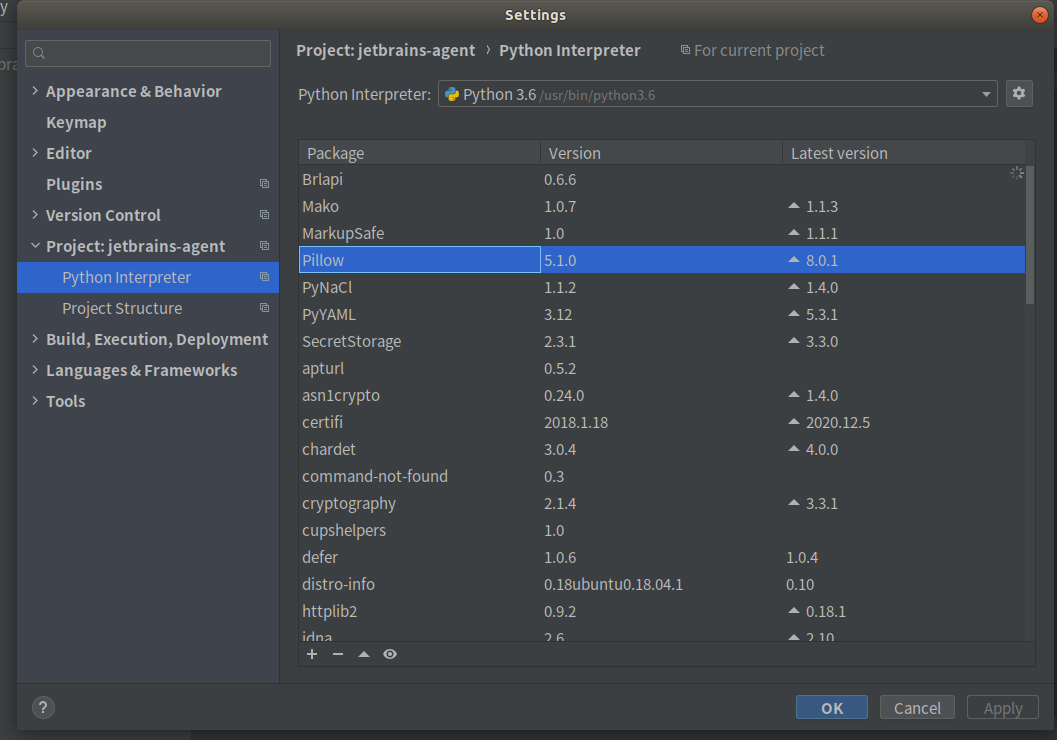Expand Appearance & Behavior section
This screenshot has height=740, width=1057.
[35, 90]
